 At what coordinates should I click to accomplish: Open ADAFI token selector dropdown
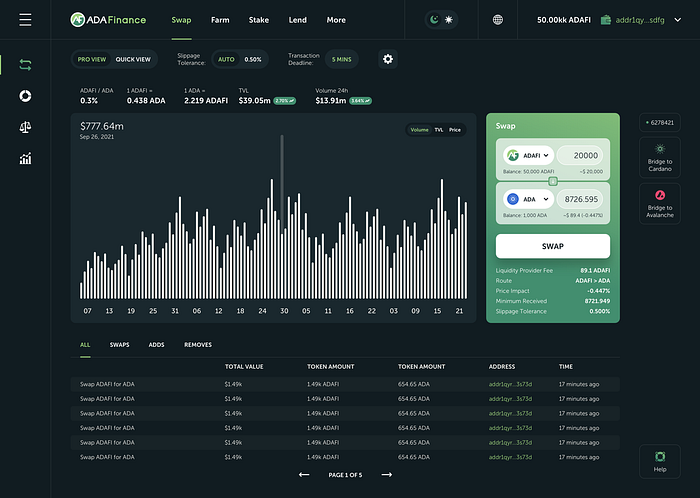(529, 155)
